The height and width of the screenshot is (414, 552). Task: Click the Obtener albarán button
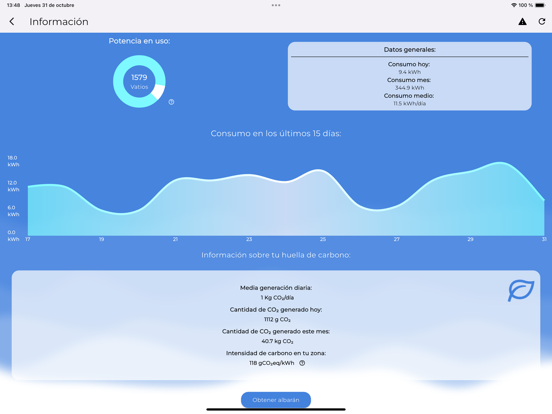[x=276, y=400]
